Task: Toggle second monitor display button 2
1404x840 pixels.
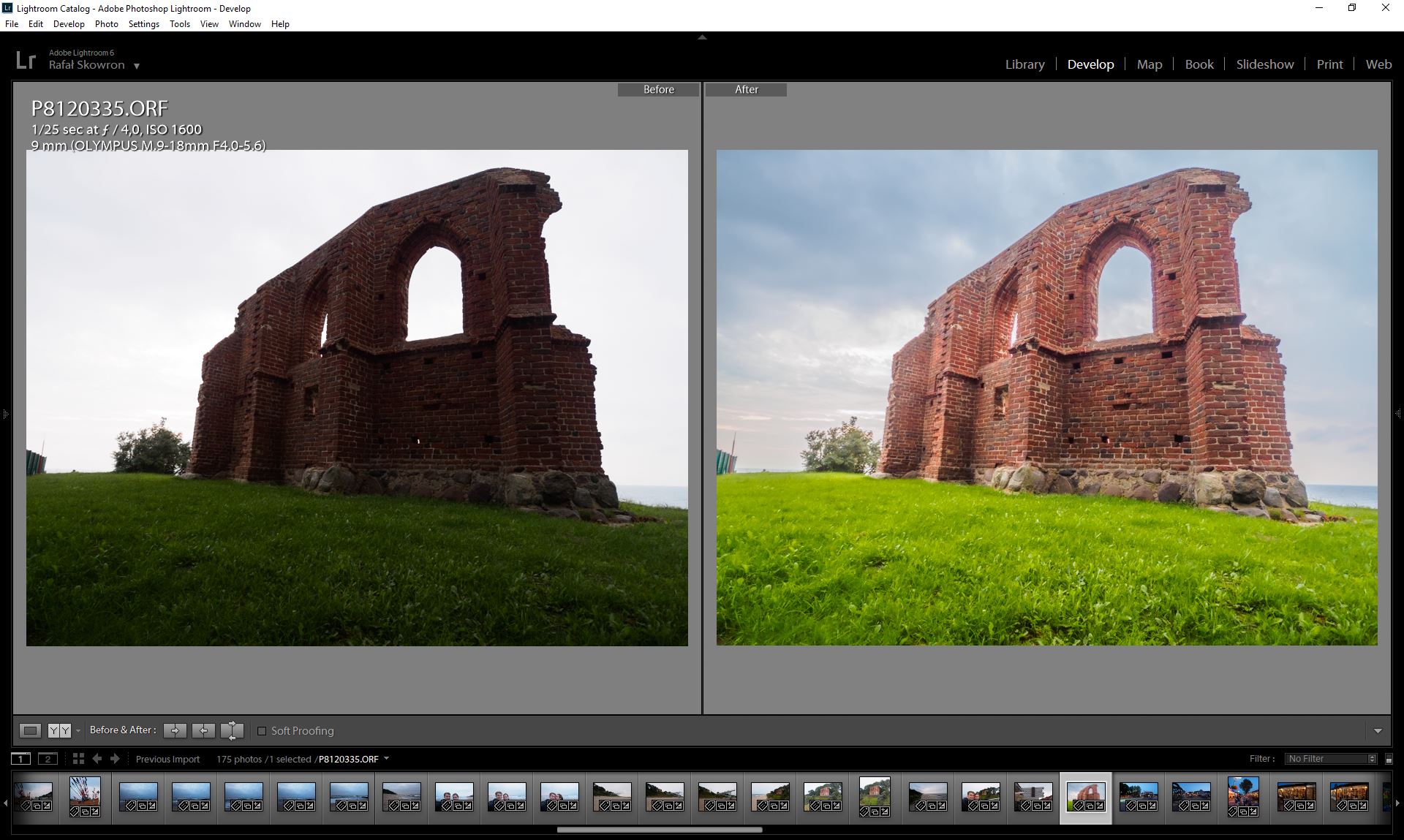Action: pos(48,759)
